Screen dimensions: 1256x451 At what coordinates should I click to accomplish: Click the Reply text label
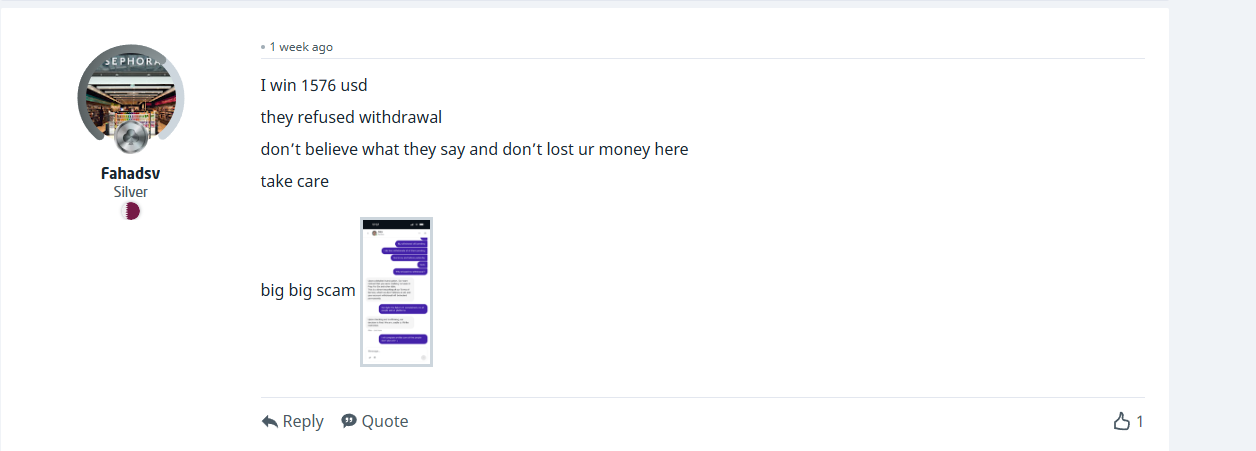pos(303,421)
